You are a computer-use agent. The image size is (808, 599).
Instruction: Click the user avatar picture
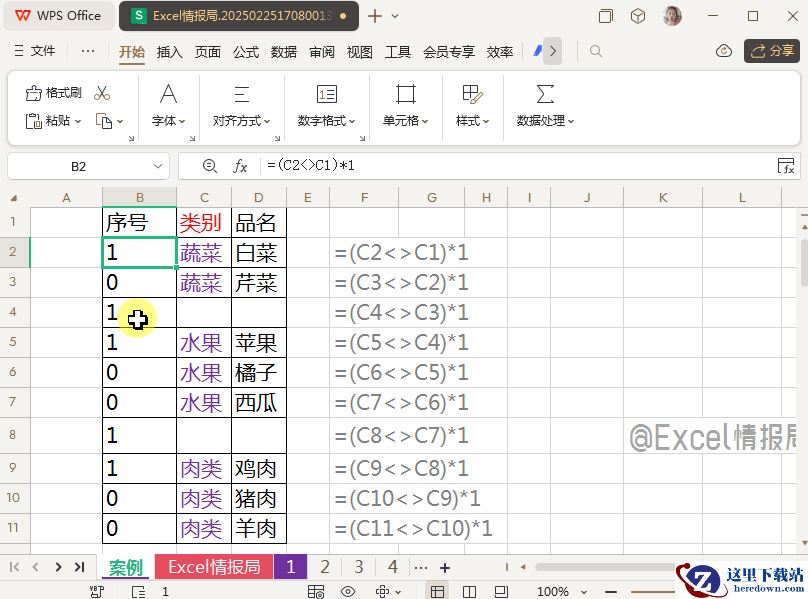672,16
